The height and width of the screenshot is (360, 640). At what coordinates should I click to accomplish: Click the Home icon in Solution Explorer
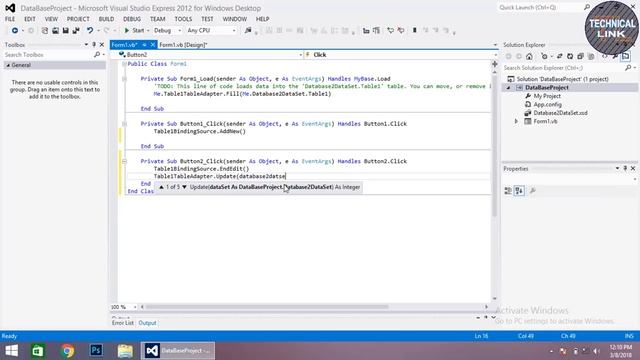pyautogui.click(x=529, y=56)
